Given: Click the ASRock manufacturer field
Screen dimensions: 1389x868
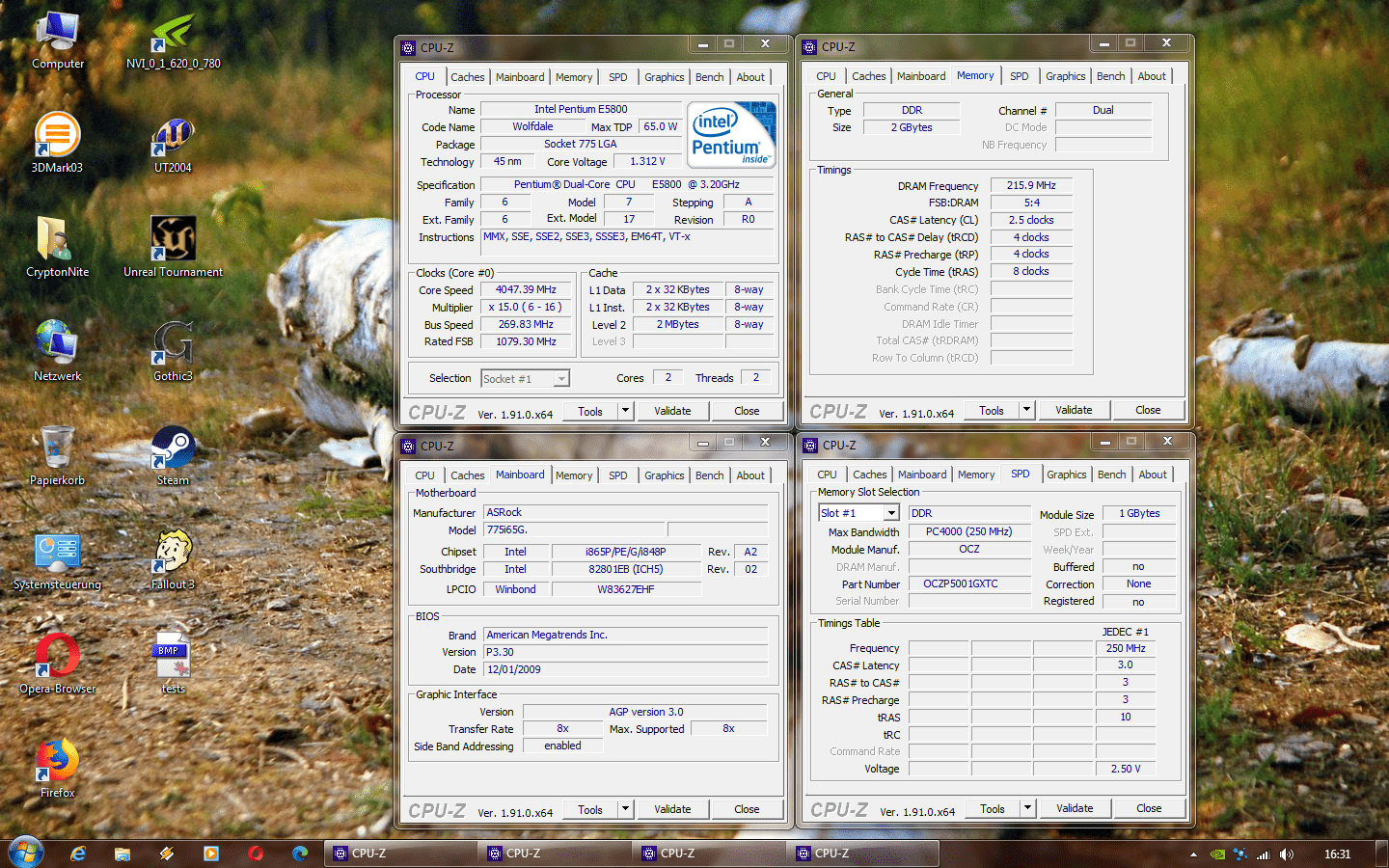Looking at the screenshot, I should tap(627, 512).
